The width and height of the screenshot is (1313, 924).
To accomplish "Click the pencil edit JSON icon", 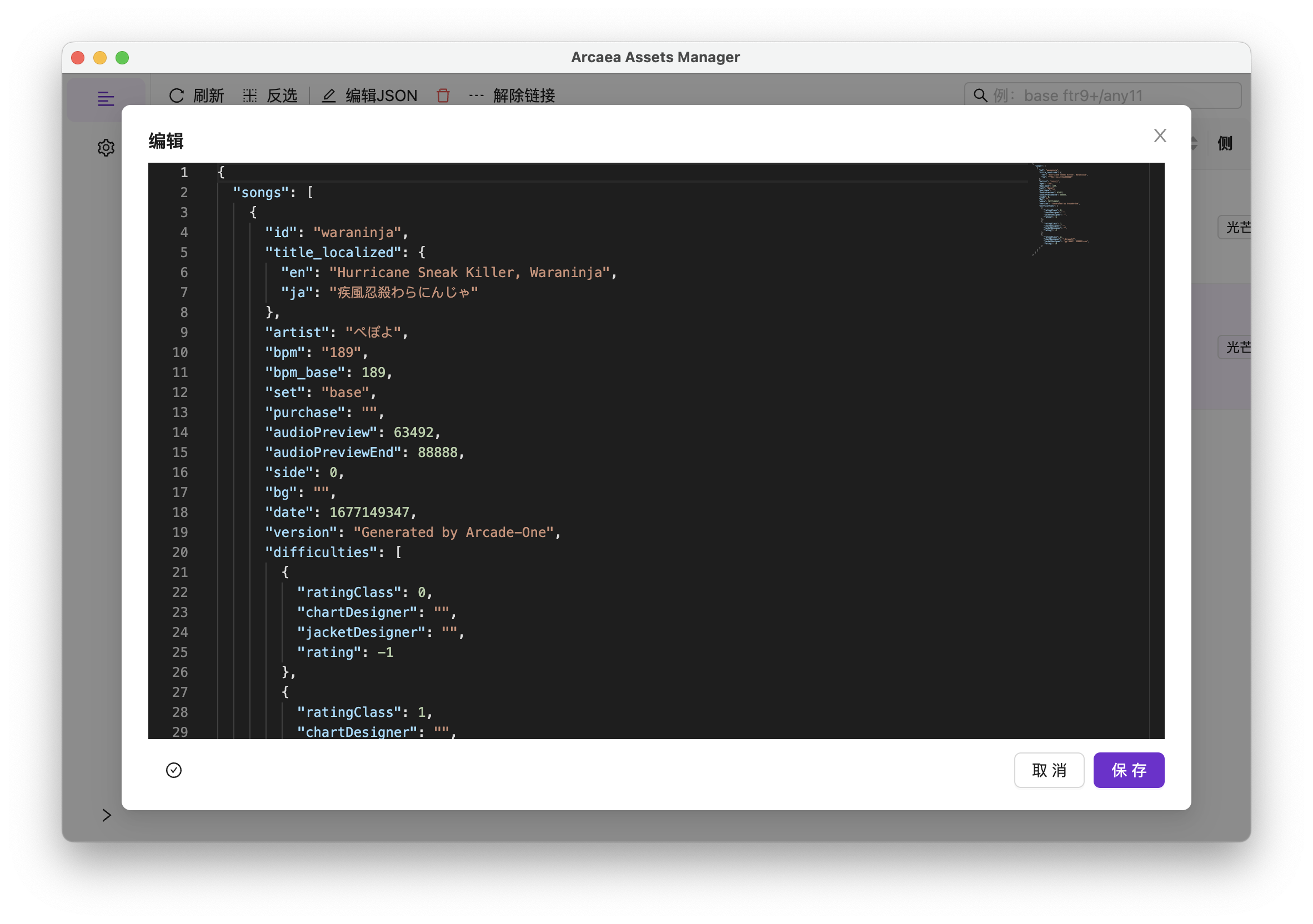I will click(328, 96).
